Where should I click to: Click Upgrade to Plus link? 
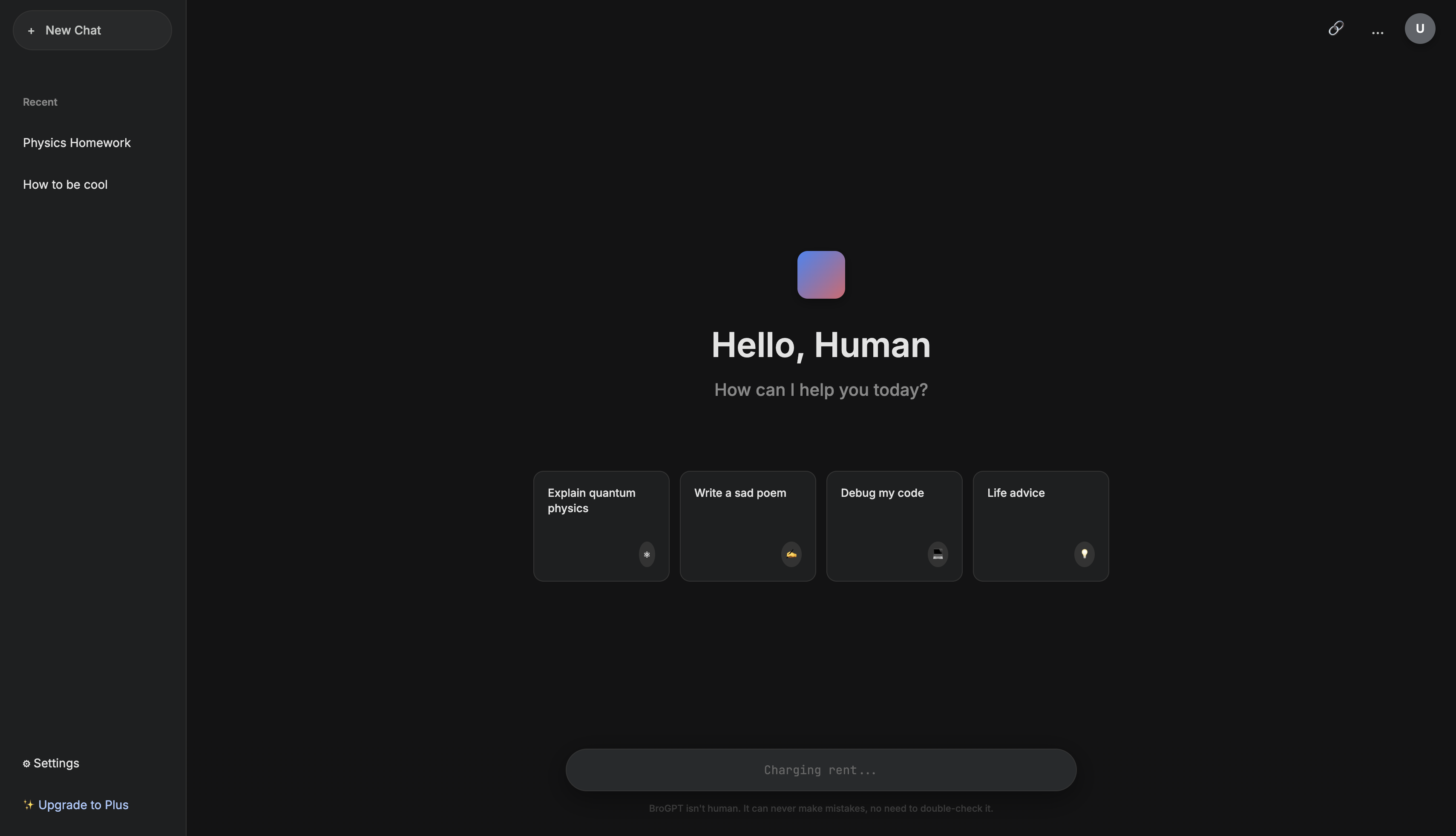click(x=83, y=805)
